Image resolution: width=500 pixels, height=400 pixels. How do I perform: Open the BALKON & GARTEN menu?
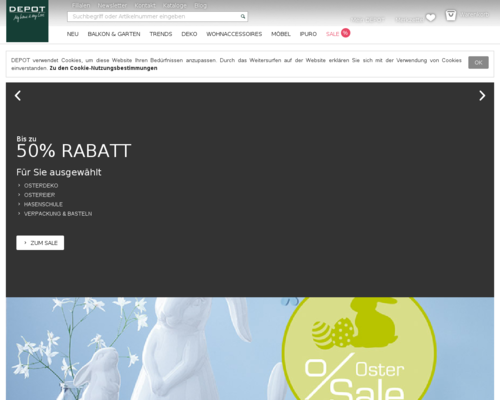[x=114, y=34]
